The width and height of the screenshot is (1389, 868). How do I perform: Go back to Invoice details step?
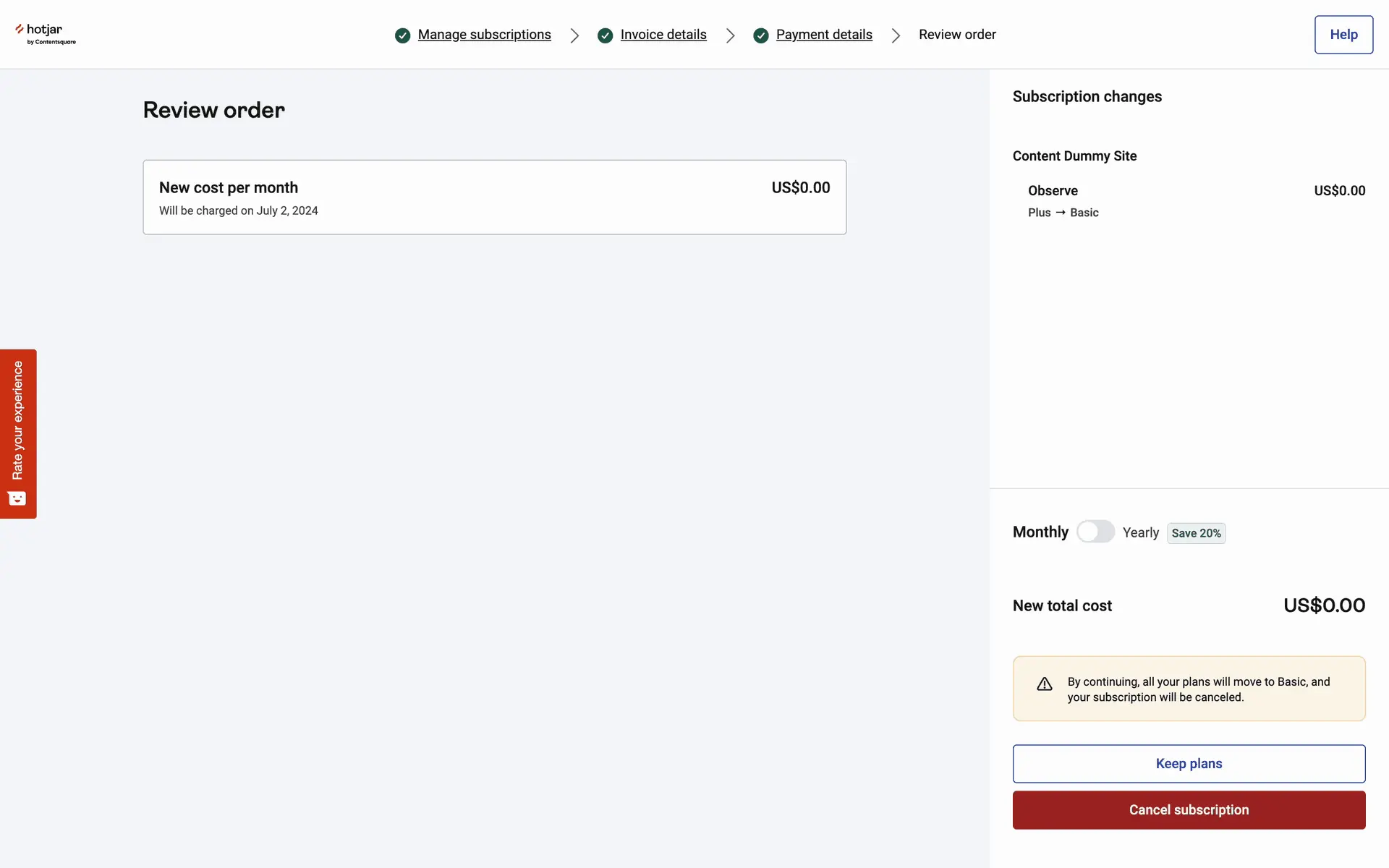click(x=663, y=35)
